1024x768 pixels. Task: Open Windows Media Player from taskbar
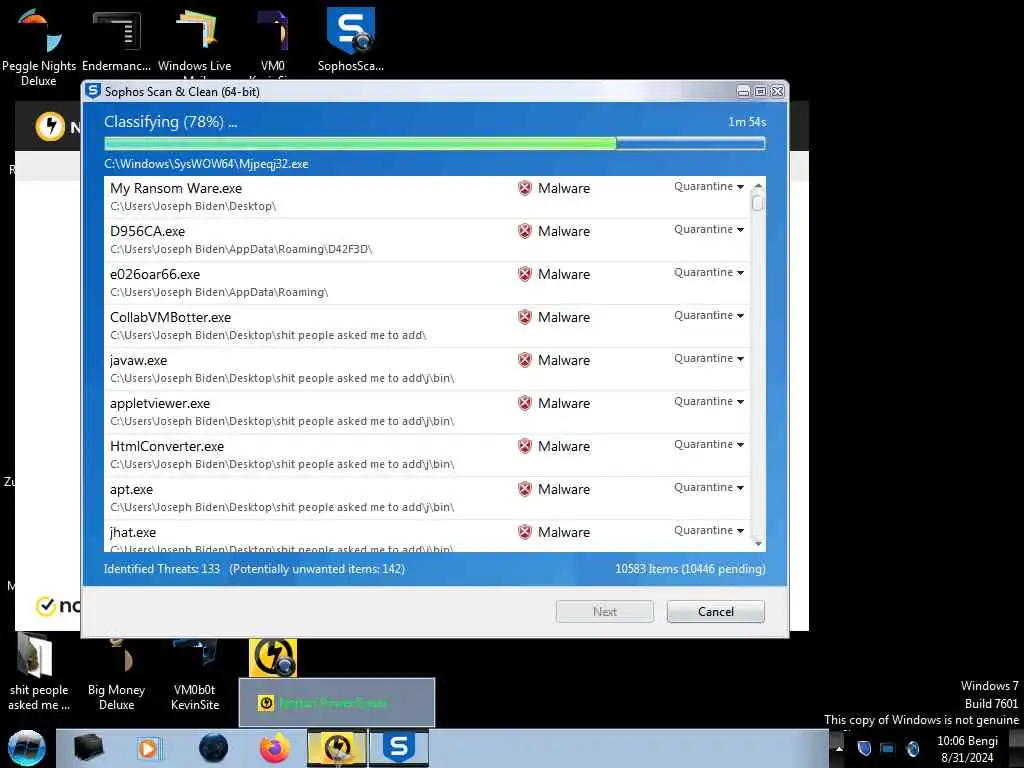pyautogui.click(x=148, y=748)
